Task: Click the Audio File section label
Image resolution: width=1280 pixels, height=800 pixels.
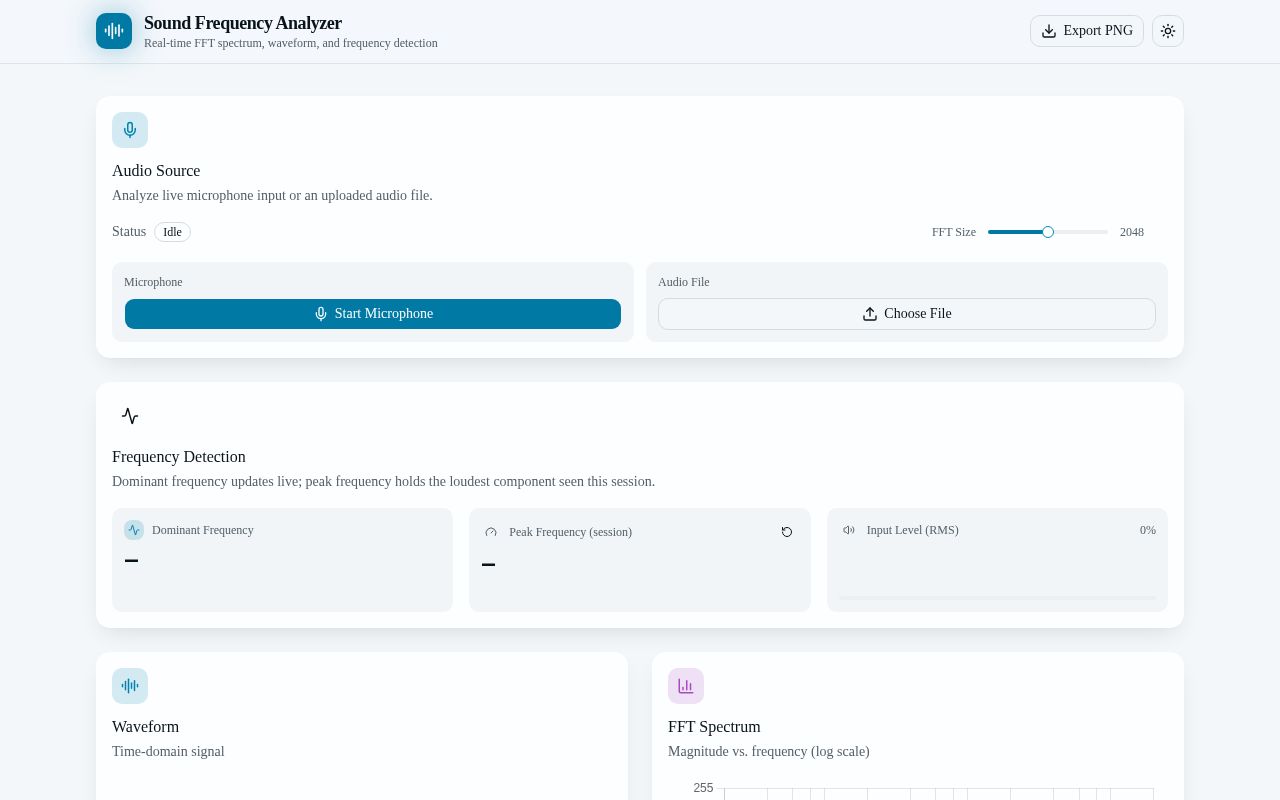Action: pyautogui.click(x=684, y=282)
